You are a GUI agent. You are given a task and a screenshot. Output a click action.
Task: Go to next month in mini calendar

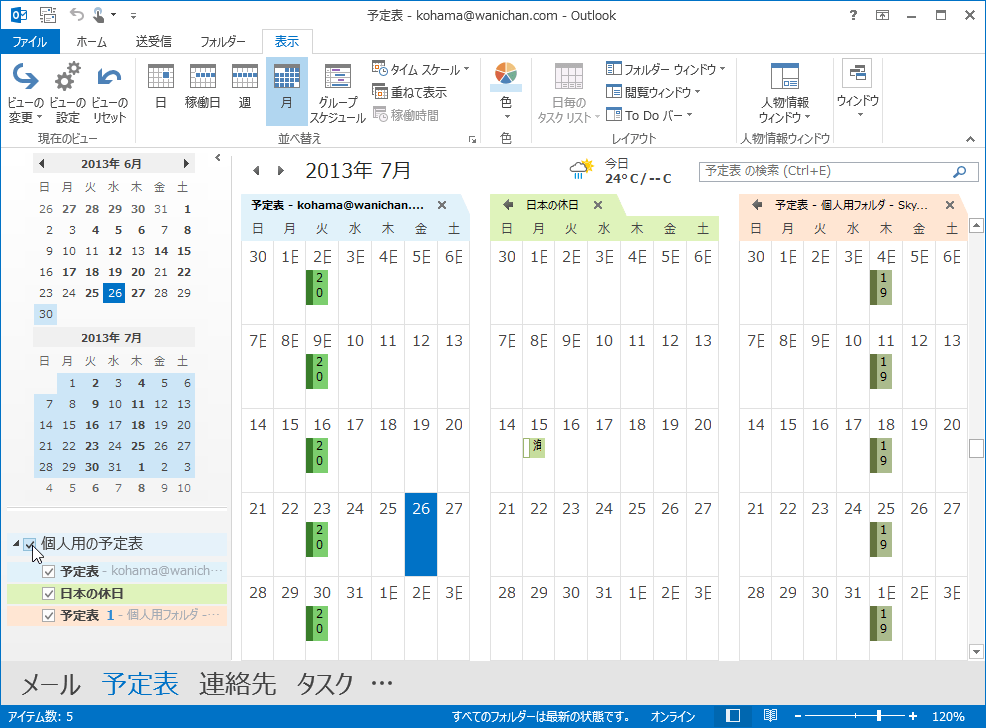186,163
